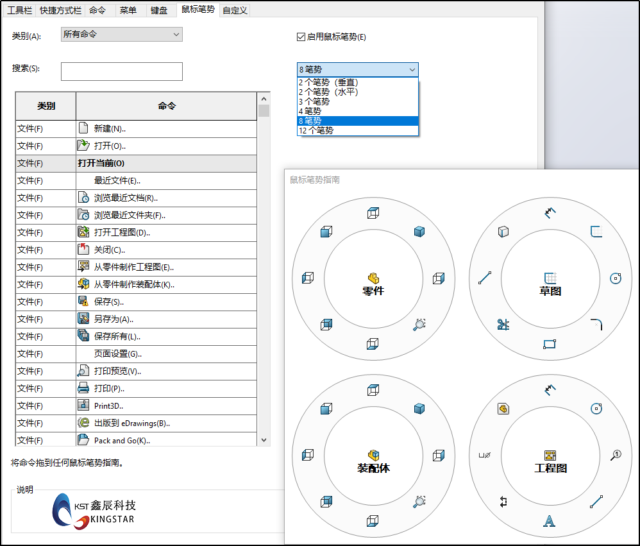Click the rebuild arrows icon in 工程图 wheel
640x546 pixels.
pos(503,502)
